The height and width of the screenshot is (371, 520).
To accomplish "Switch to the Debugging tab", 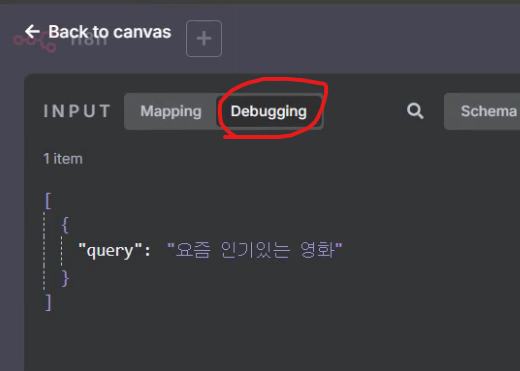I will tap(269, 111).
